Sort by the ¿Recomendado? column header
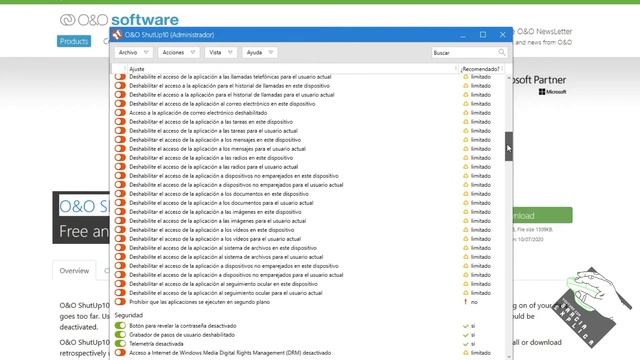The width and height of the screenshot is (640, 360). (481, 69)
